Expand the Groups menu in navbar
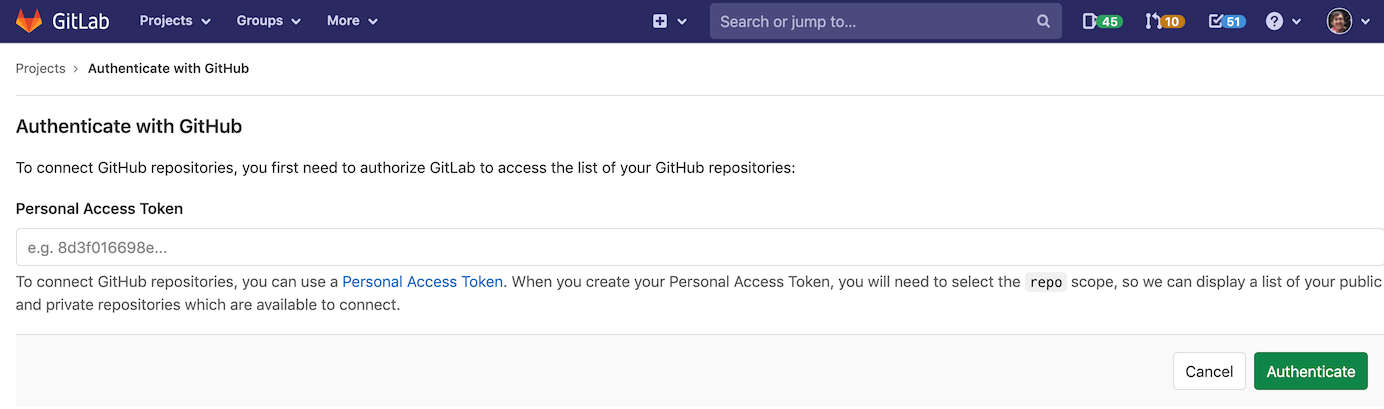 tap(268, 21)
